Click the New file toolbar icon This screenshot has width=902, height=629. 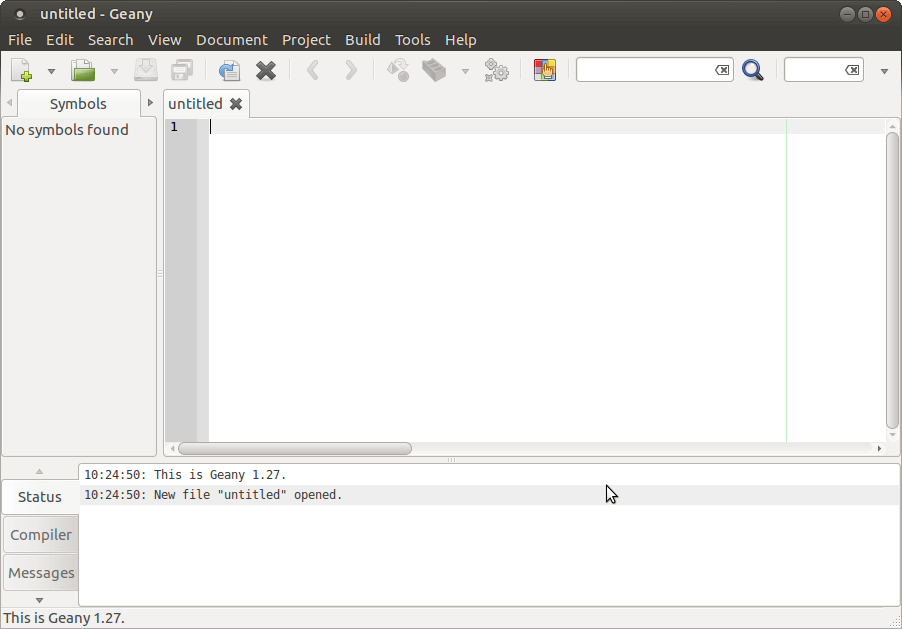pos(22,71)
